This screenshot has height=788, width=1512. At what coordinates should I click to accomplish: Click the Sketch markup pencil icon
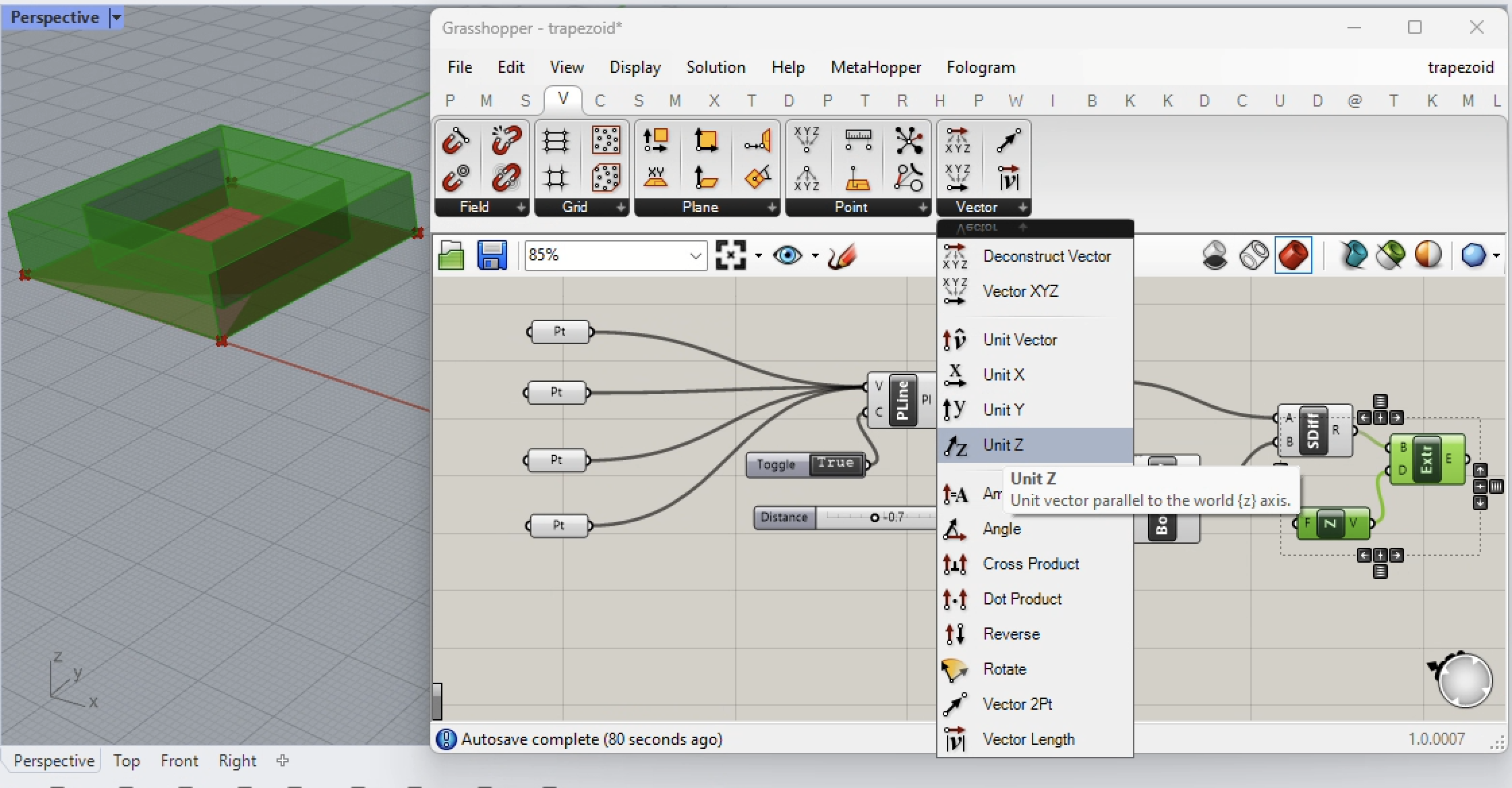pyautogui.click(x=842, y=256)
